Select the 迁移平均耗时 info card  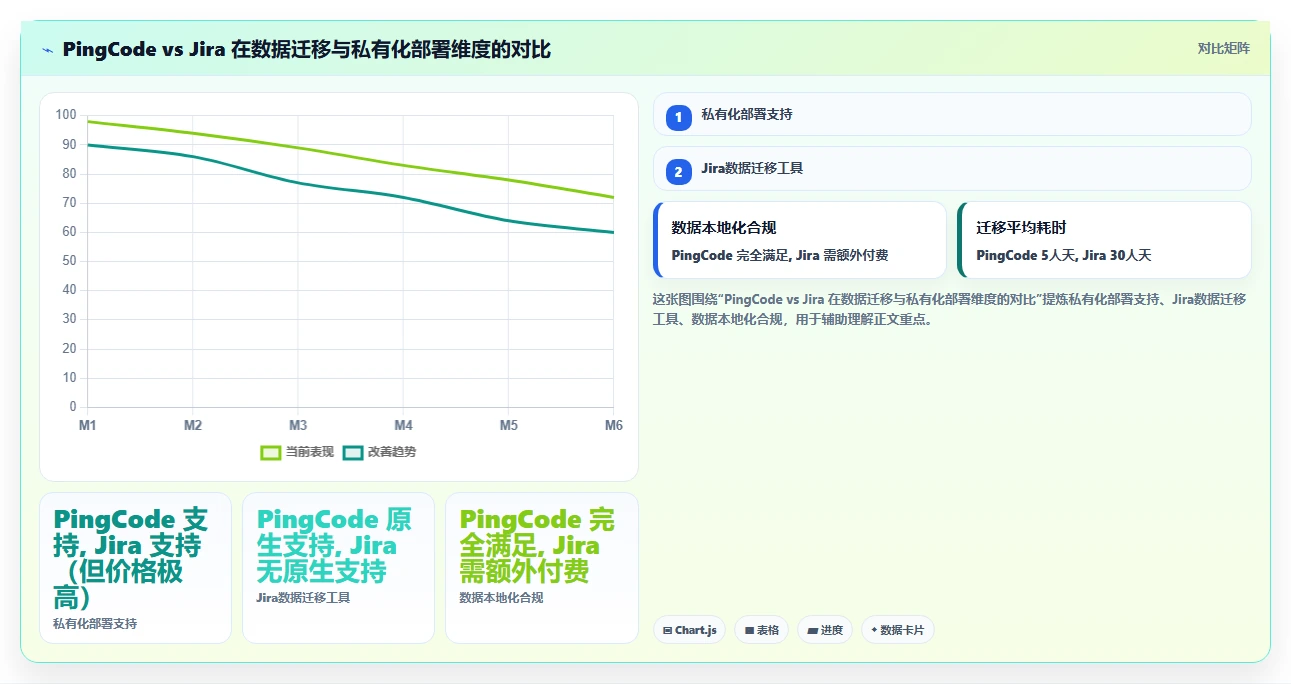point(1104,240)
